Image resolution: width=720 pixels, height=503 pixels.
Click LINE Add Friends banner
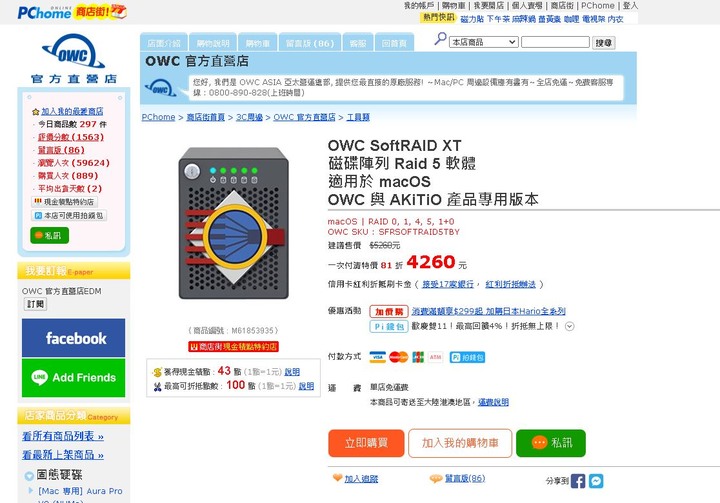click(x=73, y=378)
